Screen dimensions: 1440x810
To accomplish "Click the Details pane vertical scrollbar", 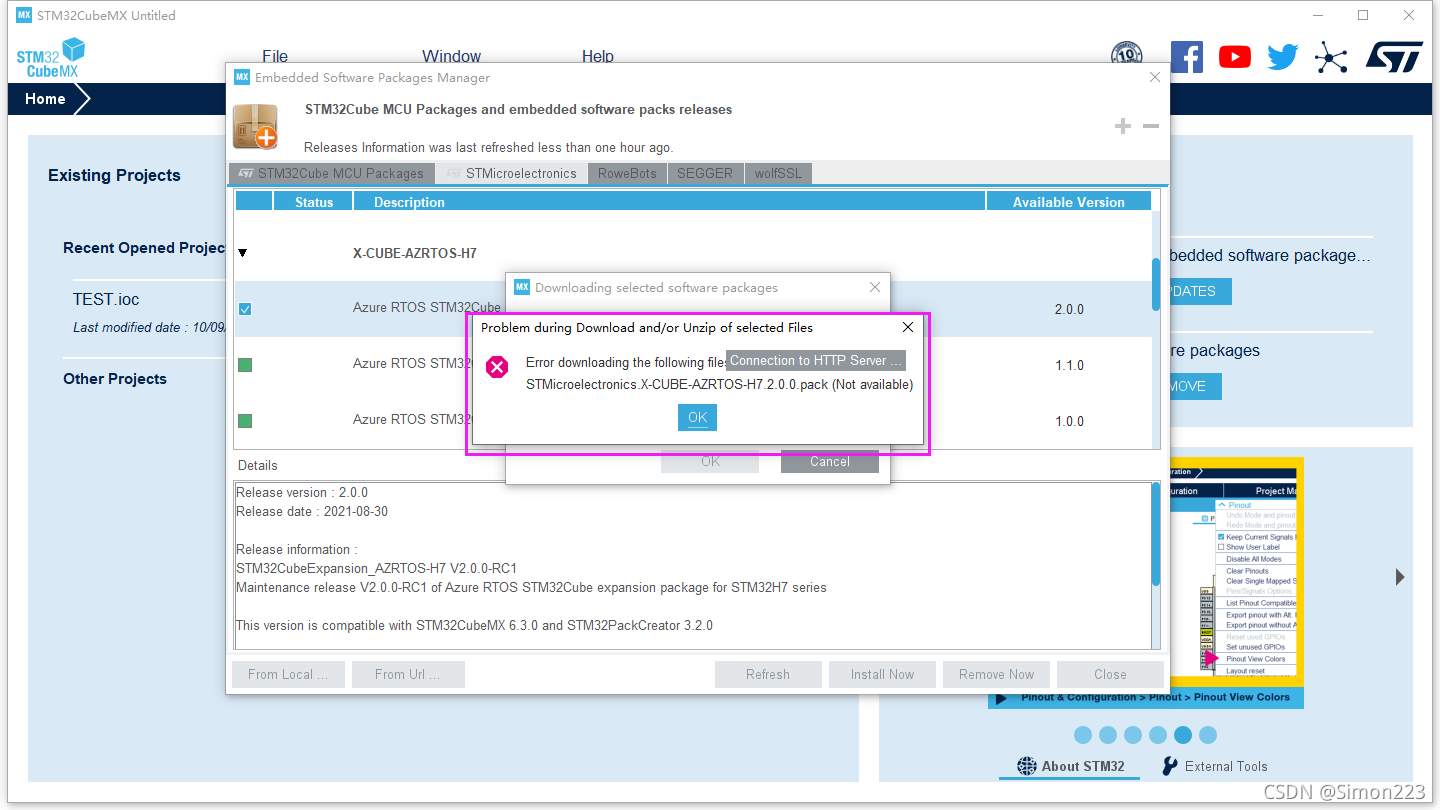I will click(1156, 534).
